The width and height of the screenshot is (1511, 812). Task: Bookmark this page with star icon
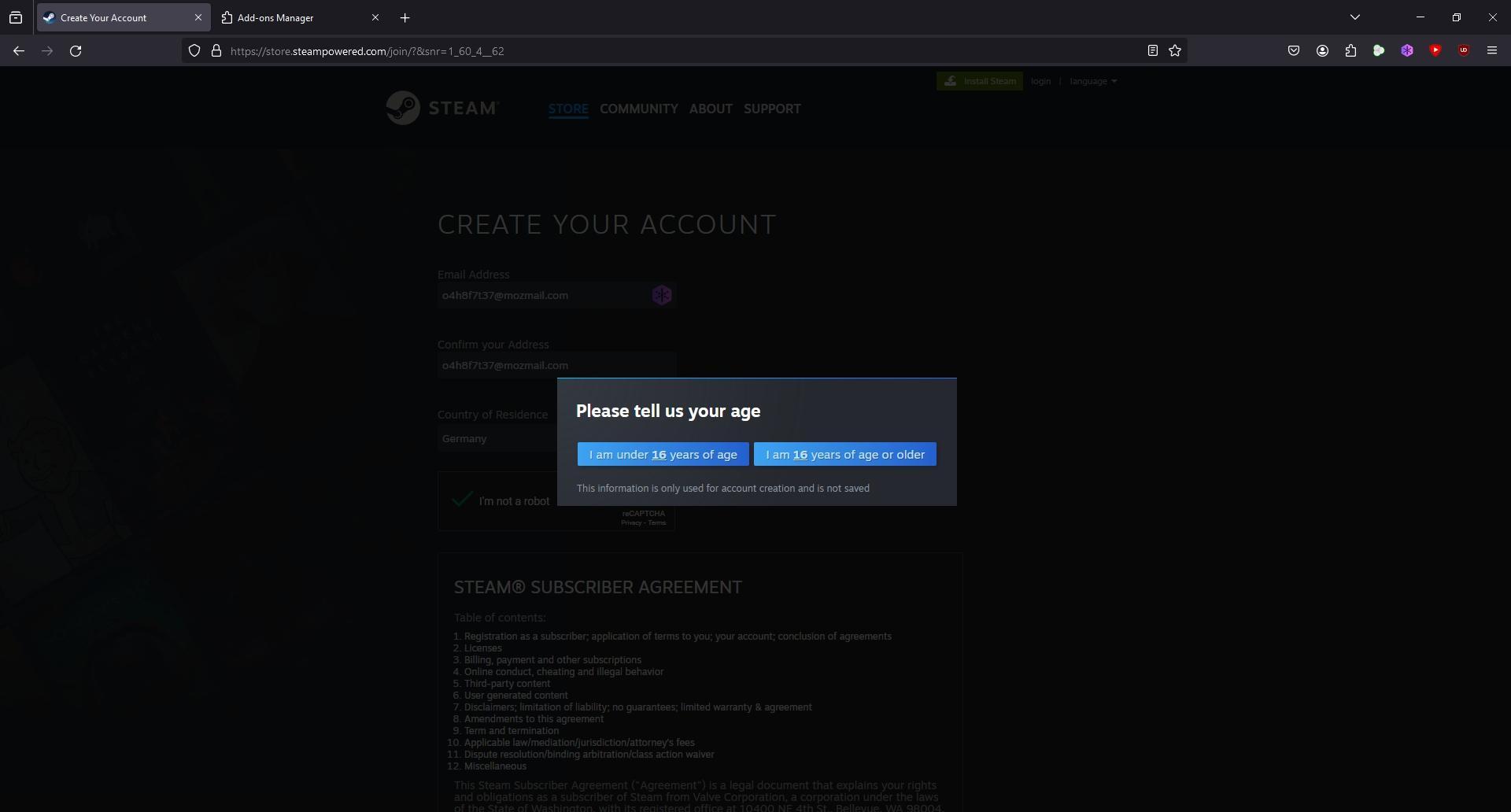1175,51
